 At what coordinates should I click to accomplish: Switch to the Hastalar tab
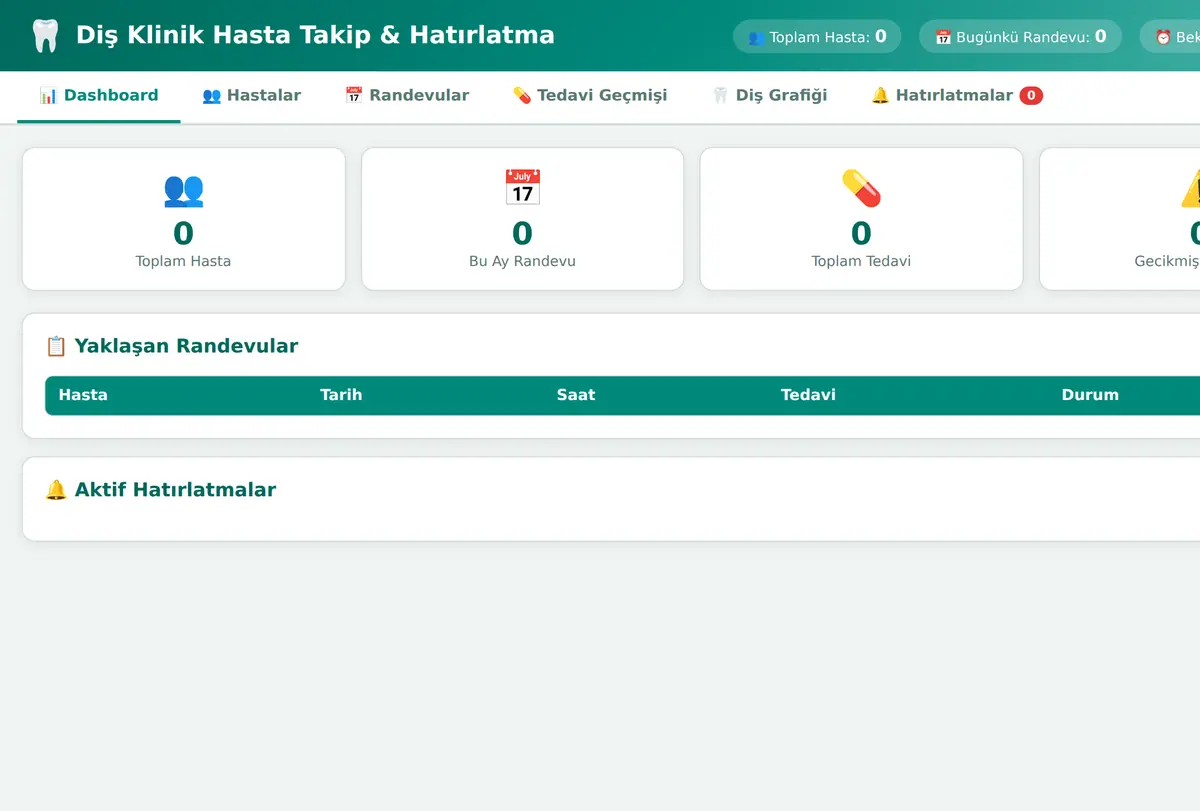(x=251, y=96)
